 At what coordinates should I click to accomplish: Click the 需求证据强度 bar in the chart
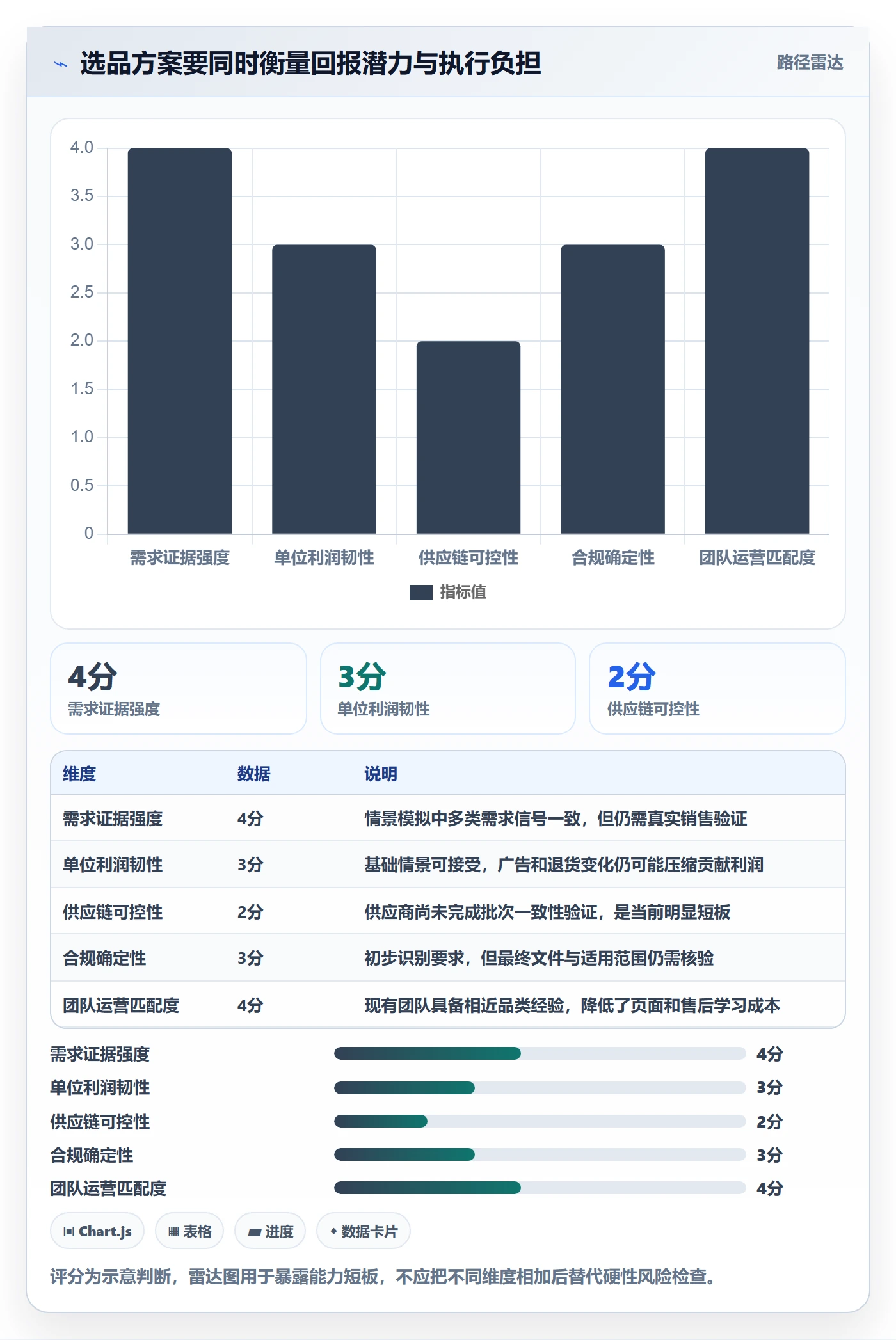click(x=180, y=341)
